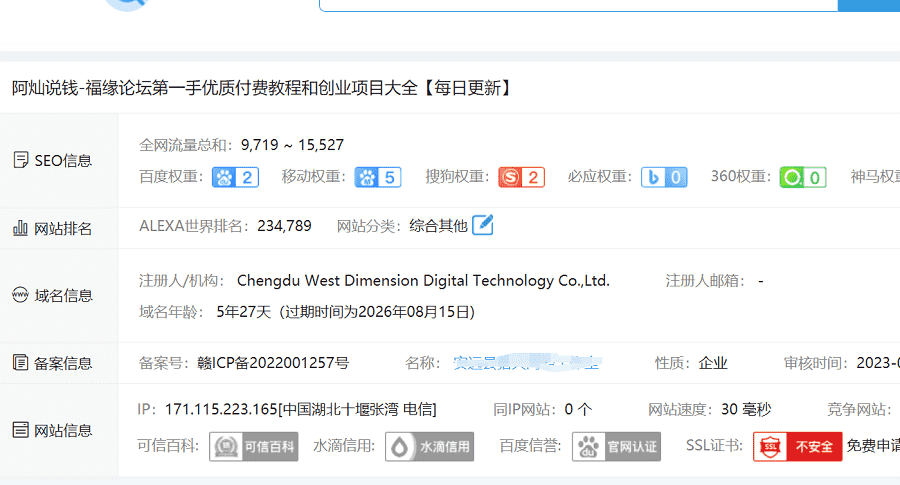Viewport: 900px width, 485px height.
Task: Open the 可信百科 badge
Action: click(x=254, y=447)
